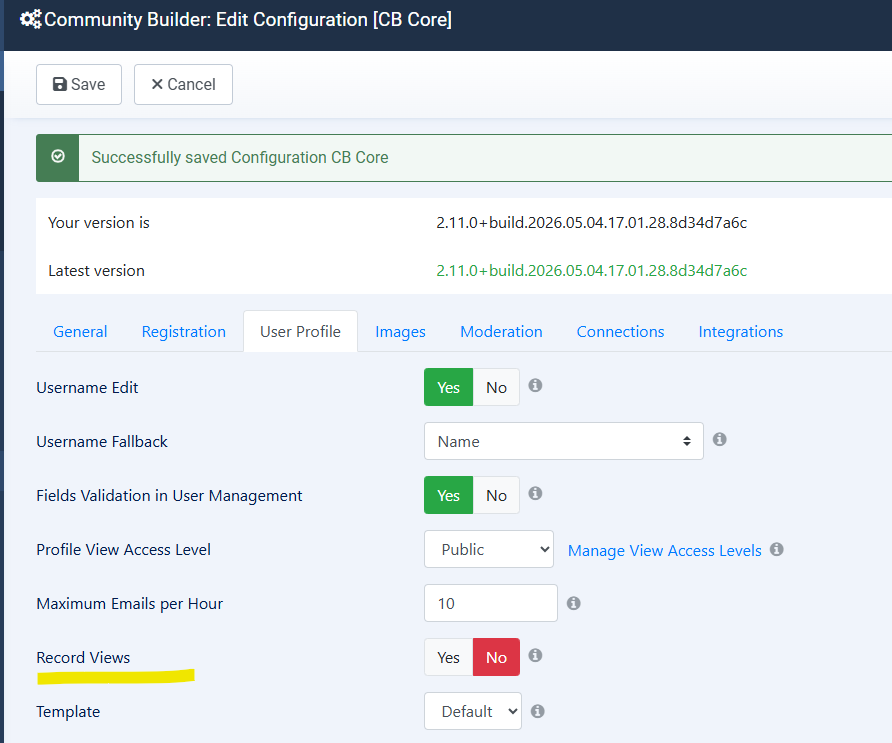The width and height of the screenshot is (892, 743).
Task: Open the Images tab
Action: pos(400,332)
